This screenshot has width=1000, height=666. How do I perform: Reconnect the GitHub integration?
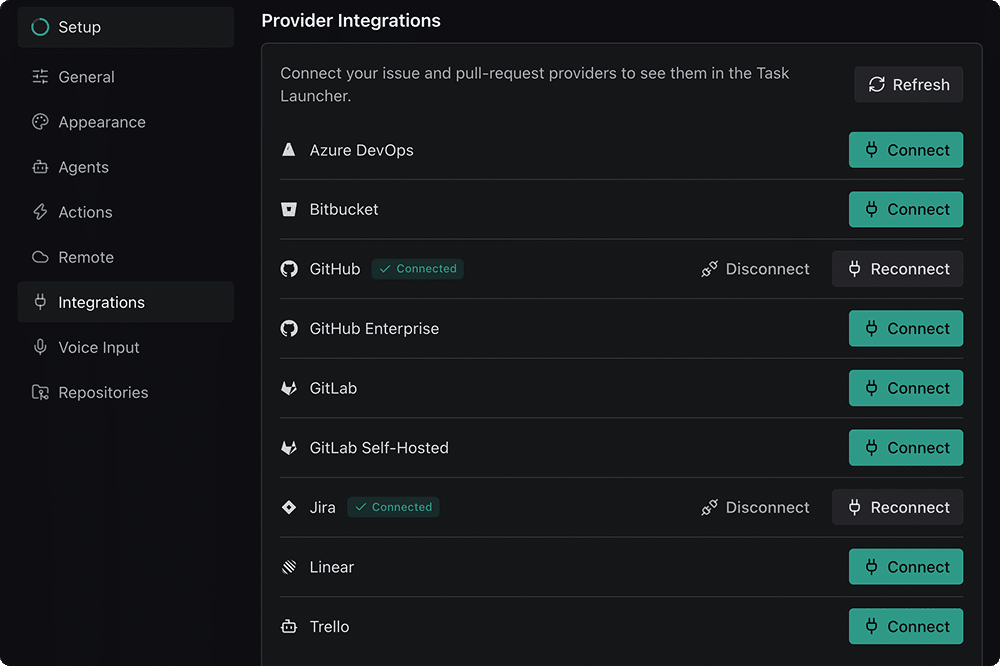pos(897,269)
